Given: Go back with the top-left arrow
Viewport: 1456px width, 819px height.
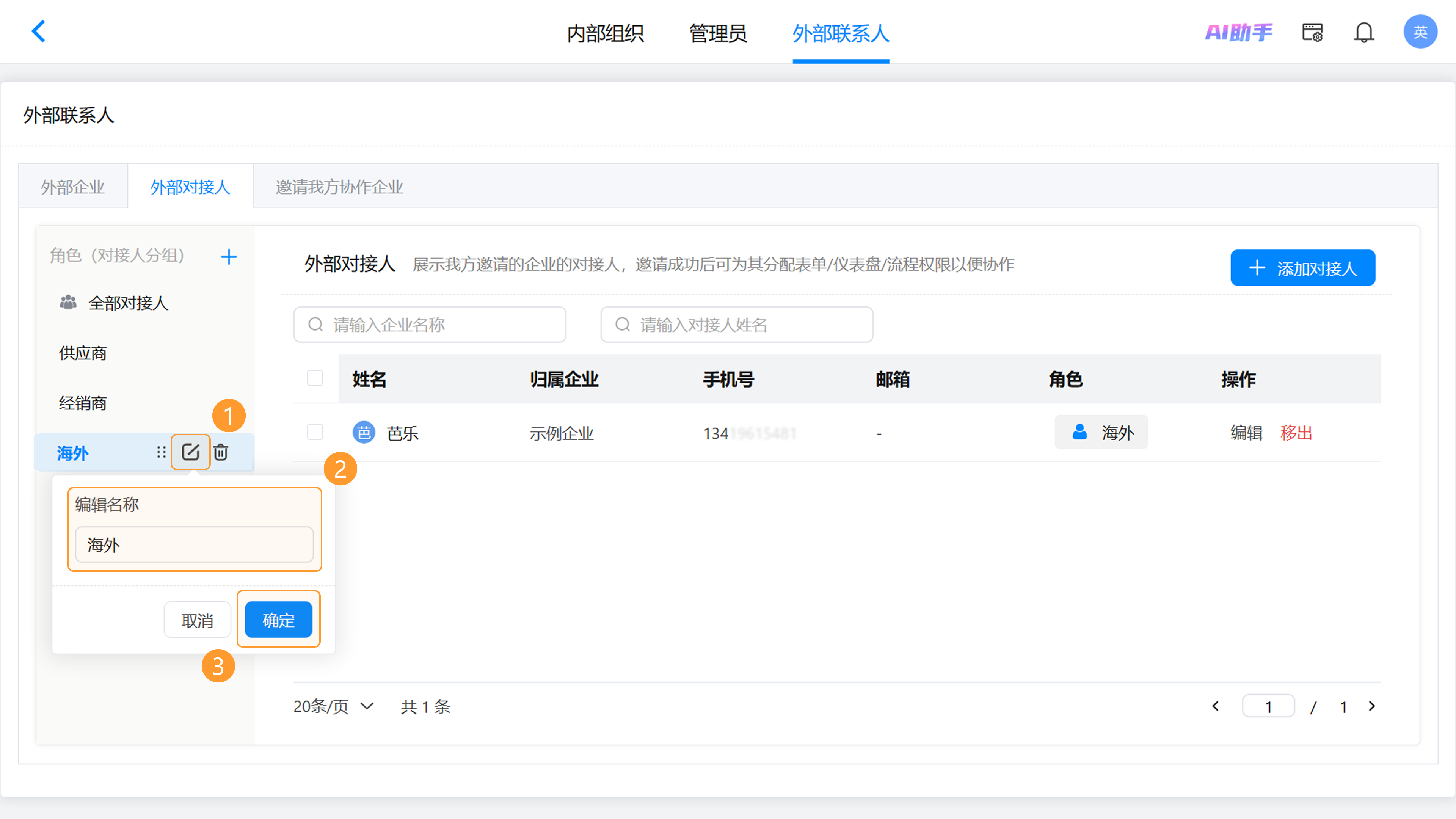Looking at the screenshot, I should [x=38, y=31].
